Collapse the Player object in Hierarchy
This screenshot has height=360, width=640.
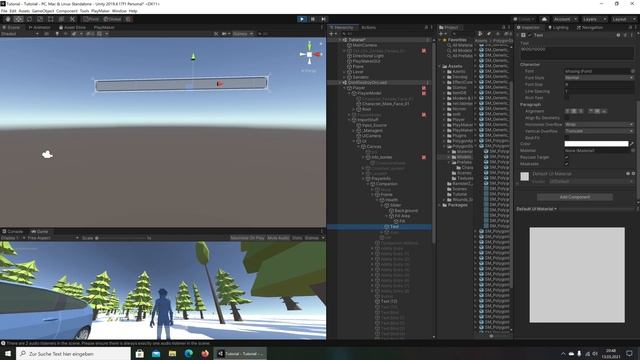pyautogui.click(x=345, y=88)
